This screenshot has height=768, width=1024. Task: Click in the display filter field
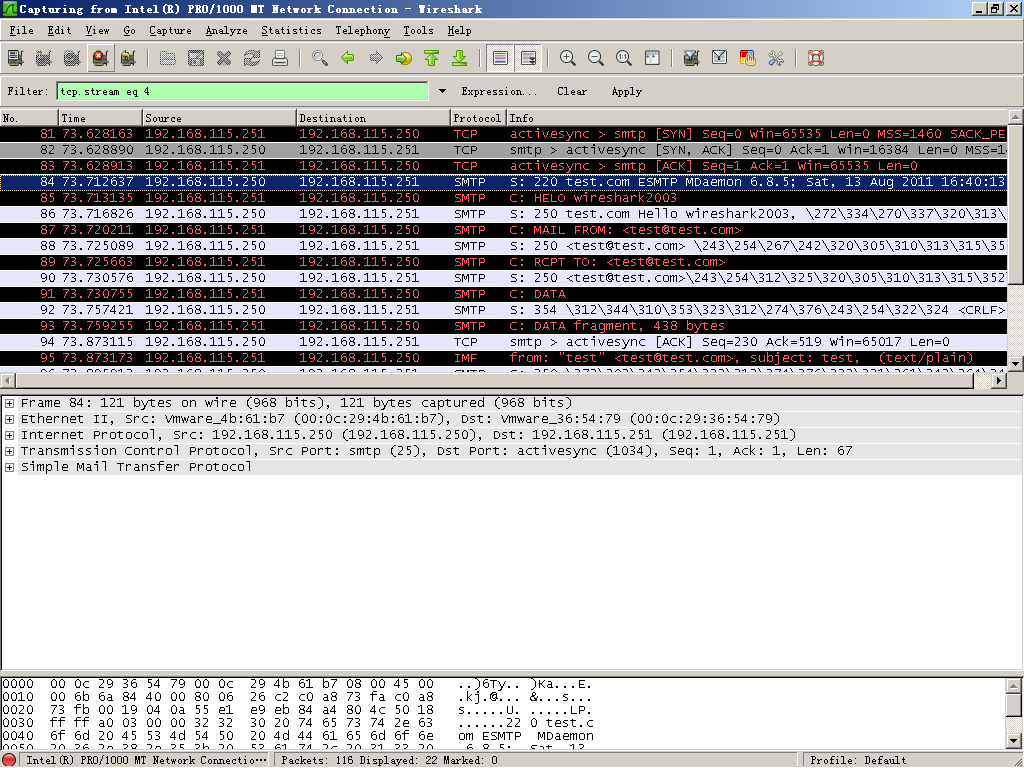pos(242,91)
